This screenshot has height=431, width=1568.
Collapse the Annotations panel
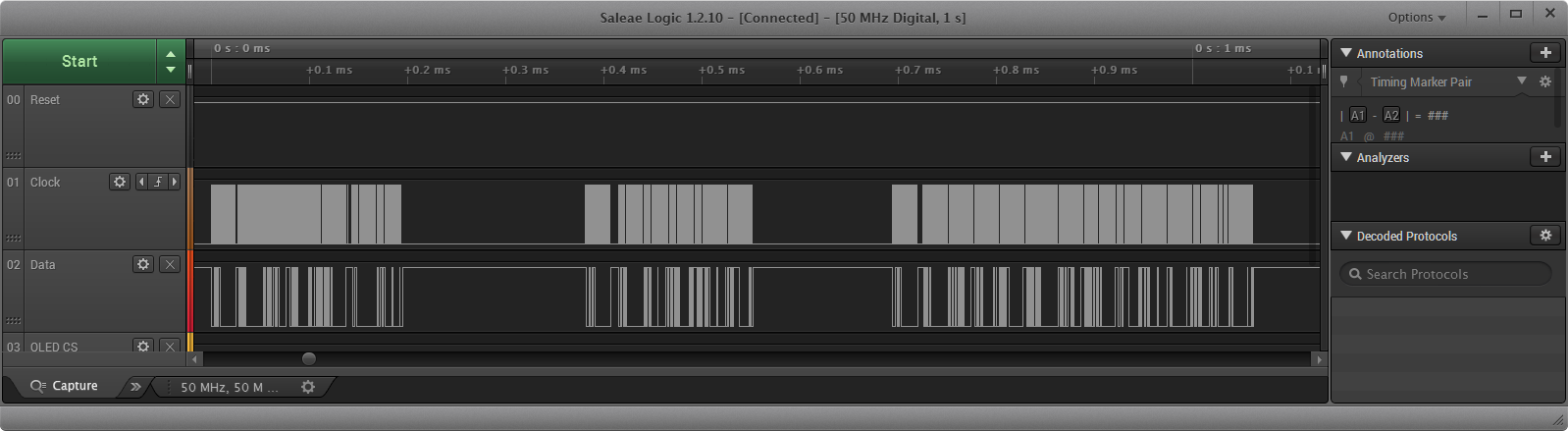(1346, 53)
